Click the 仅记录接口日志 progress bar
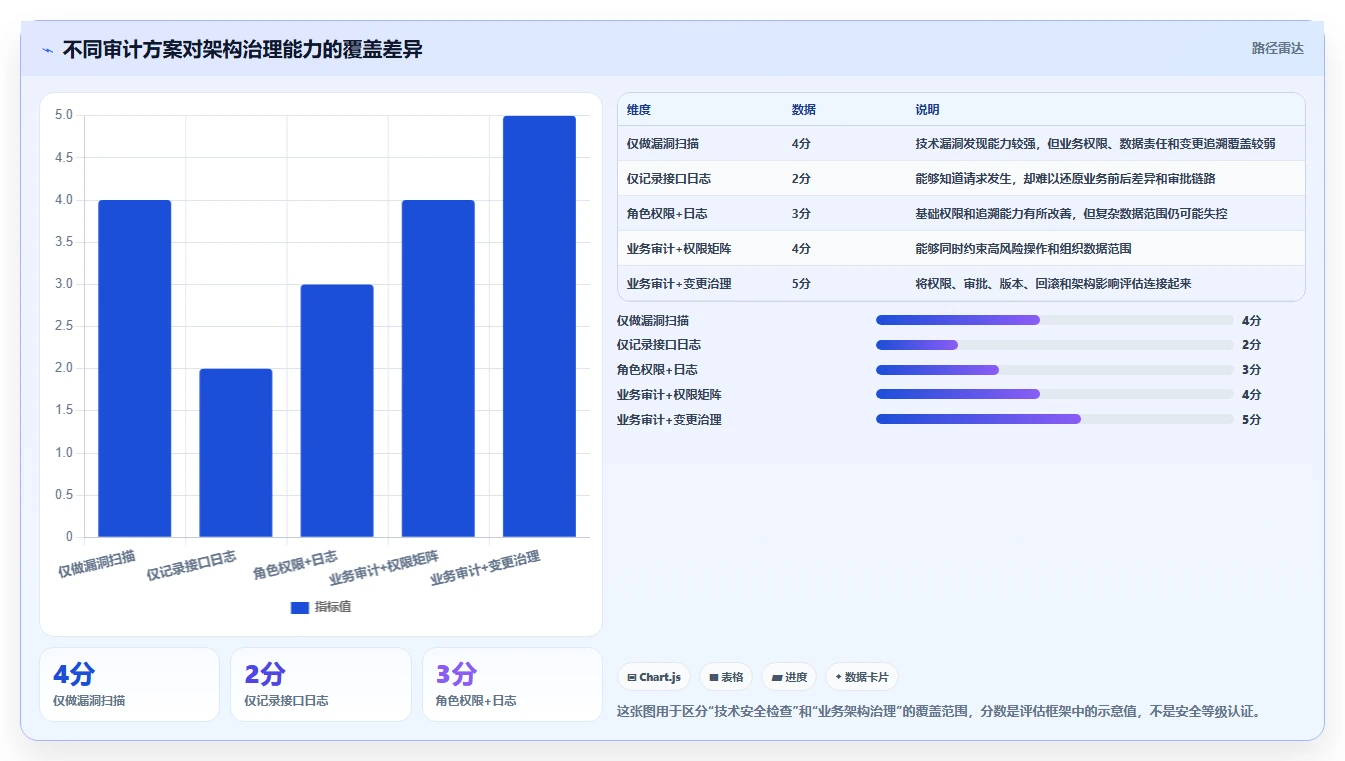The height and width of the screenshot is (761, 1345). point(1054,345)
